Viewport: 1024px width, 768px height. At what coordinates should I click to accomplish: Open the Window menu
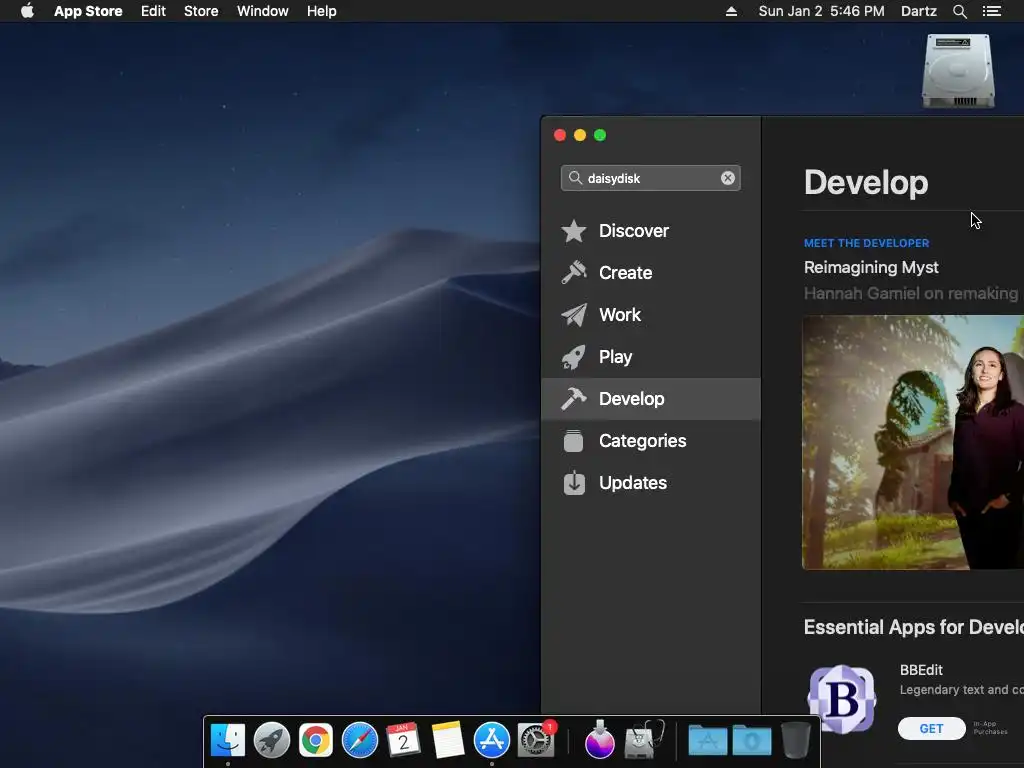[263, 11]
